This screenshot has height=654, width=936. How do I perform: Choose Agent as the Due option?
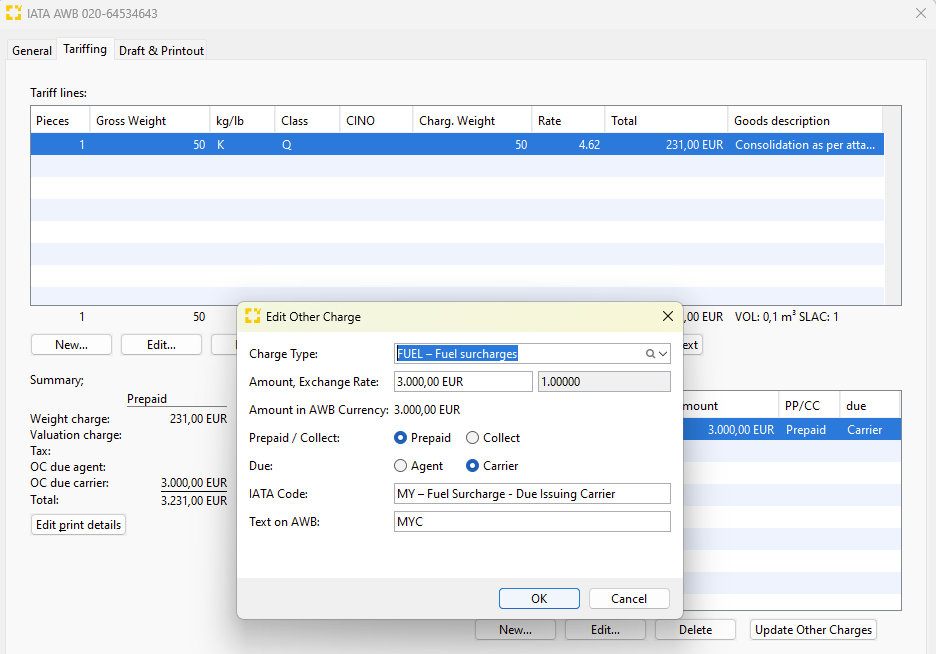point(401,466)
